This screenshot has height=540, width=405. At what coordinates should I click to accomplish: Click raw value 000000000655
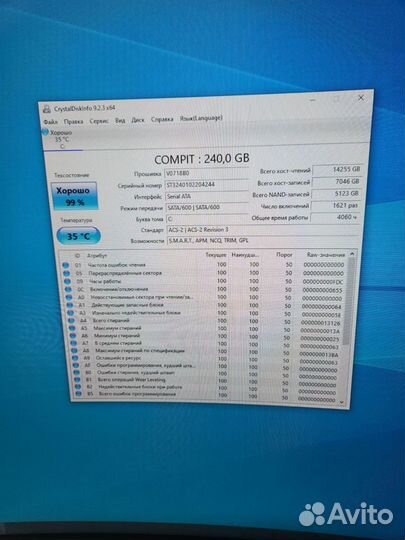[323, 290]
